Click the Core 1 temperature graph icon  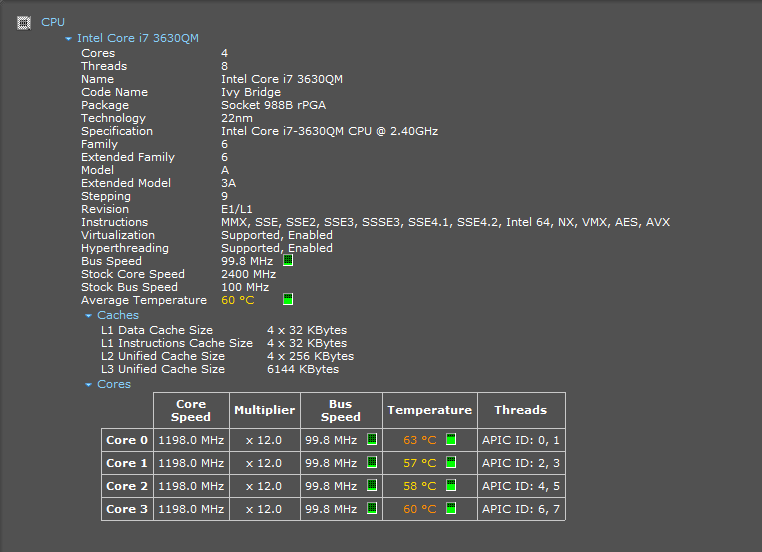tap(451, 463)
